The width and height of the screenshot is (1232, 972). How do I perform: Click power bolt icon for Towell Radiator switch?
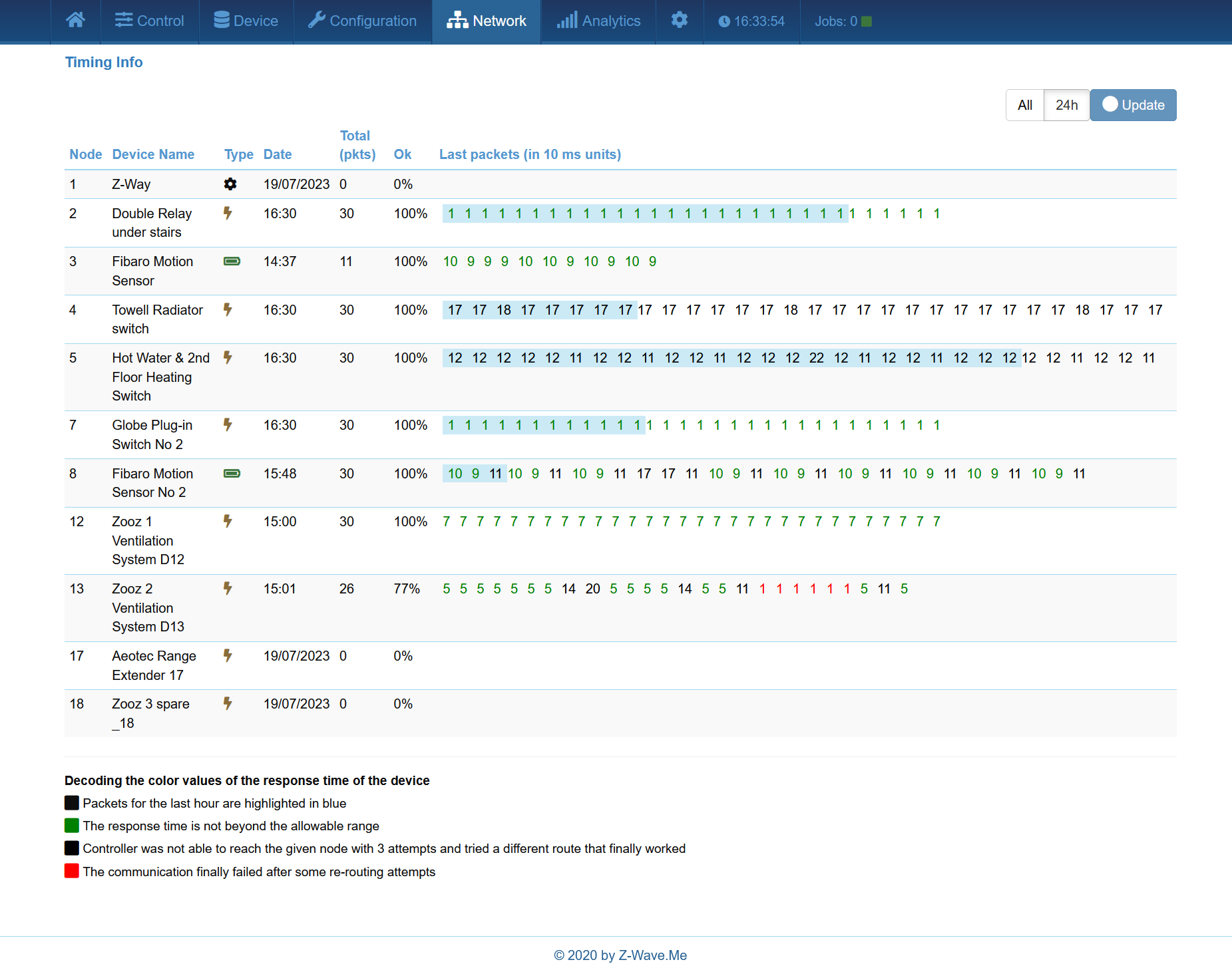click(x=228, y=310)
